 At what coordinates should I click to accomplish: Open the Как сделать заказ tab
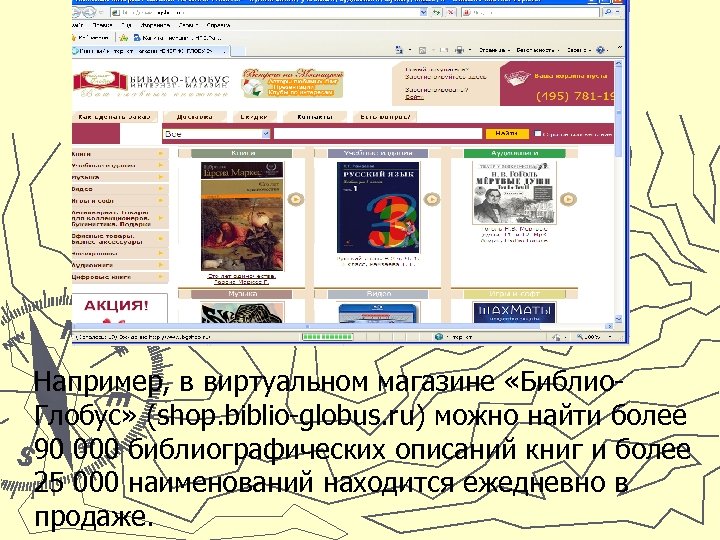pyautogui.click(x=114, y=117)
